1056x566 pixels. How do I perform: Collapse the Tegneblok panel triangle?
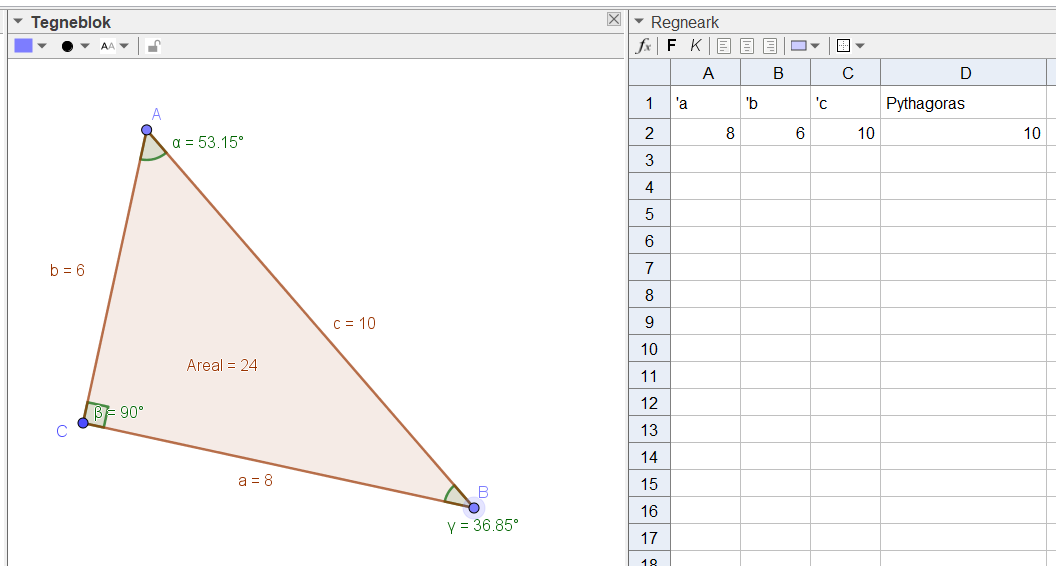click(18, 22)
